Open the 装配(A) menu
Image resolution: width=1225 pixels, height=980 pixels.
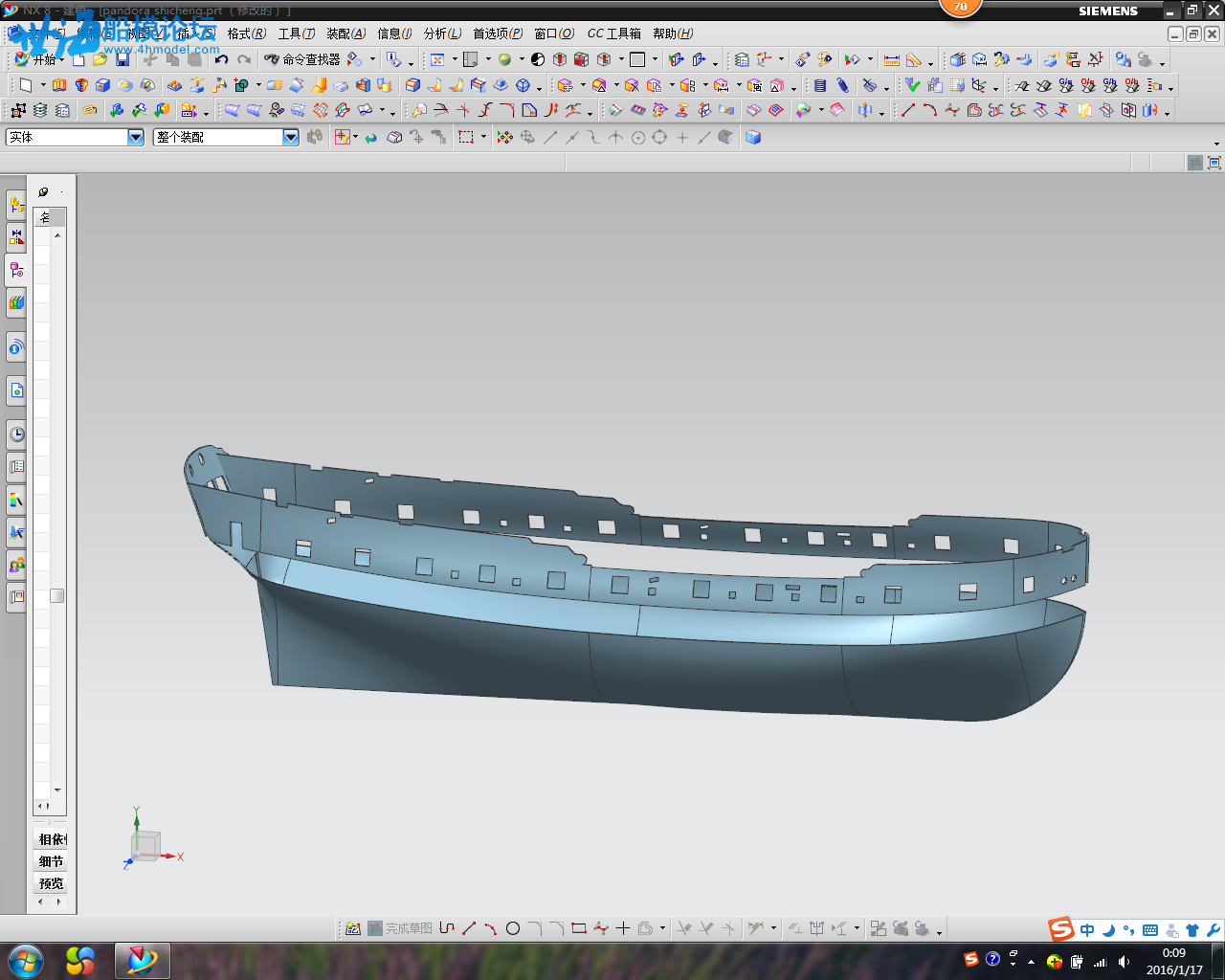(346, 33)
